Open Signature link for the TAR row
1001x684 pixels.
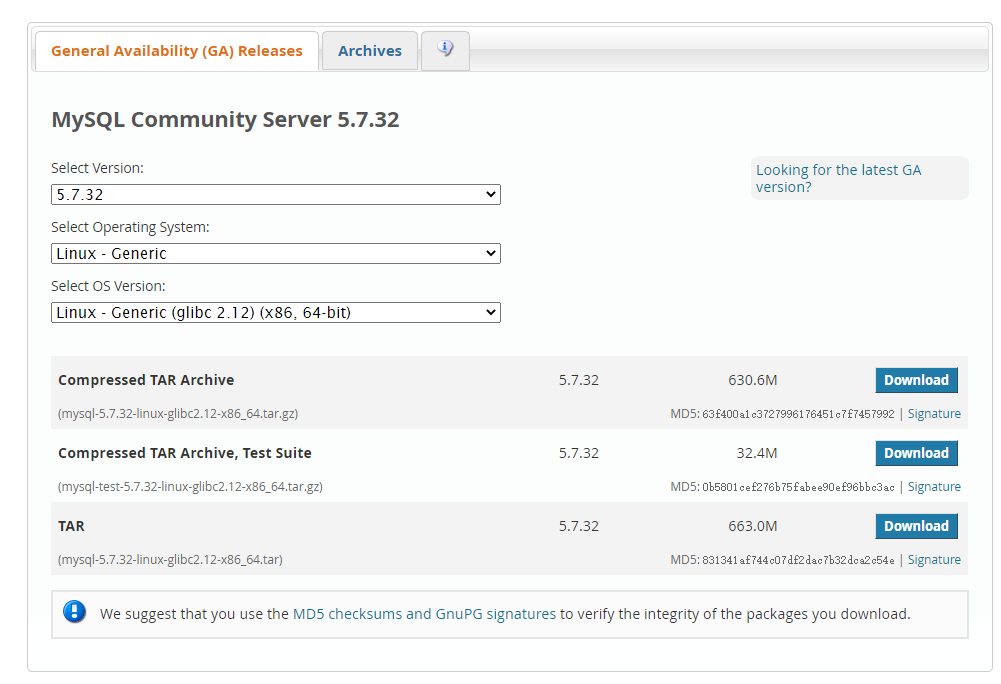point(934,559)
